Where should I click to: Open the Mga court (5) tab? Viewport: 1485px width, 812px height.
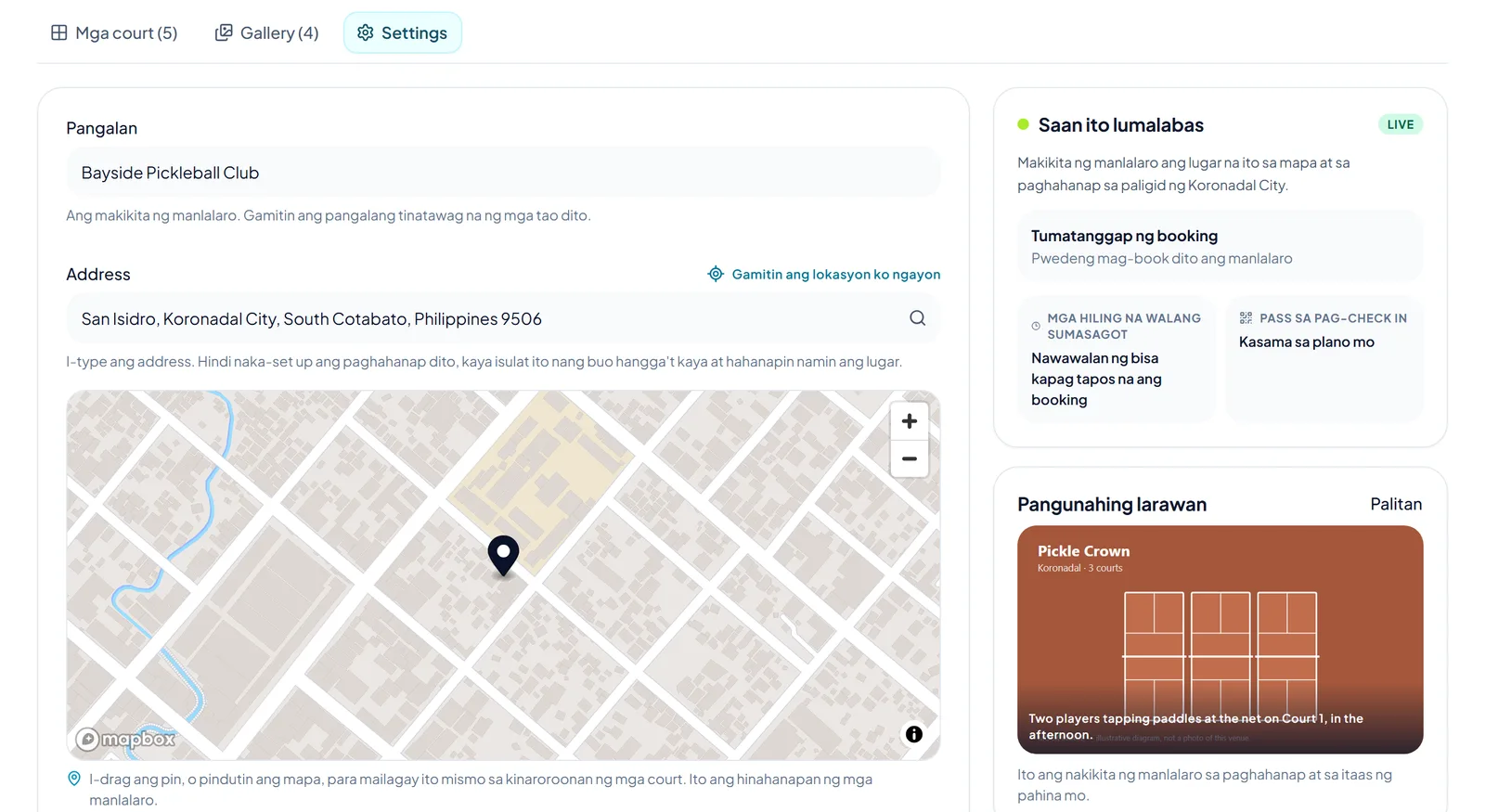click(114, 33)
